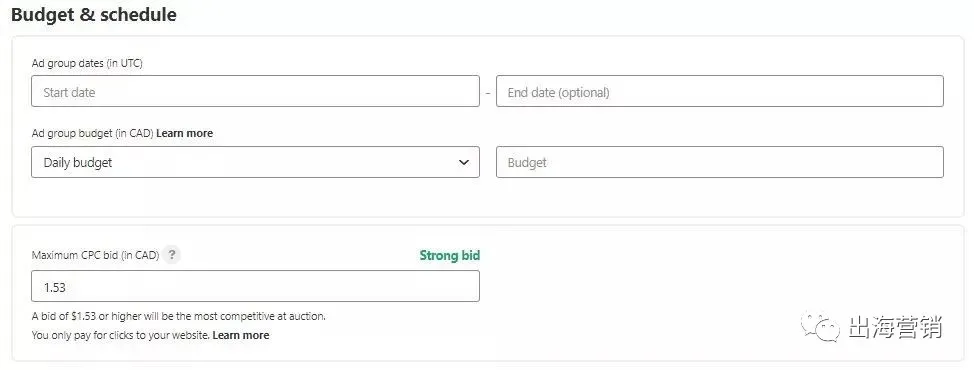Click the Maximum CPC bid (in CAD) label
This screenshot has height=370, width=974.
pyautogui.click(x=96, y=255)
